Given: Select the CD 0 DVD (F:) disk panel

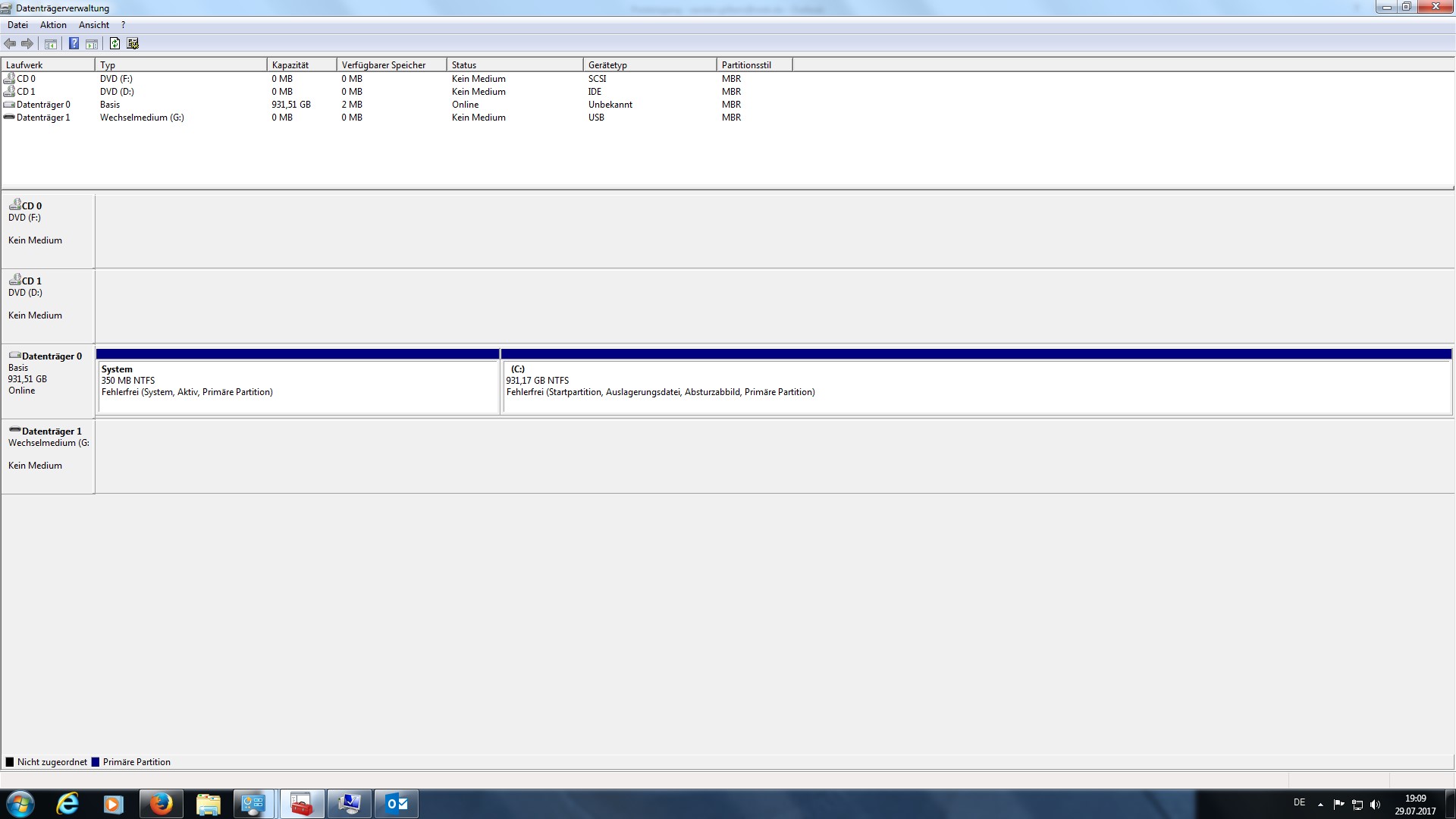Looking at the screenshot, I should click(x=48, y=231).
